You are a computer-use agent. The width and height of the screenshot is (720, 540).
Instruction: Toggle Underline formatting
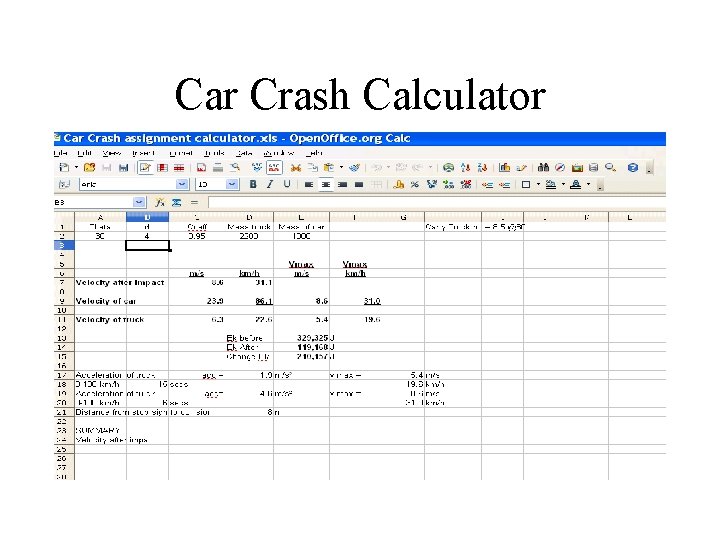coord(287,185)
